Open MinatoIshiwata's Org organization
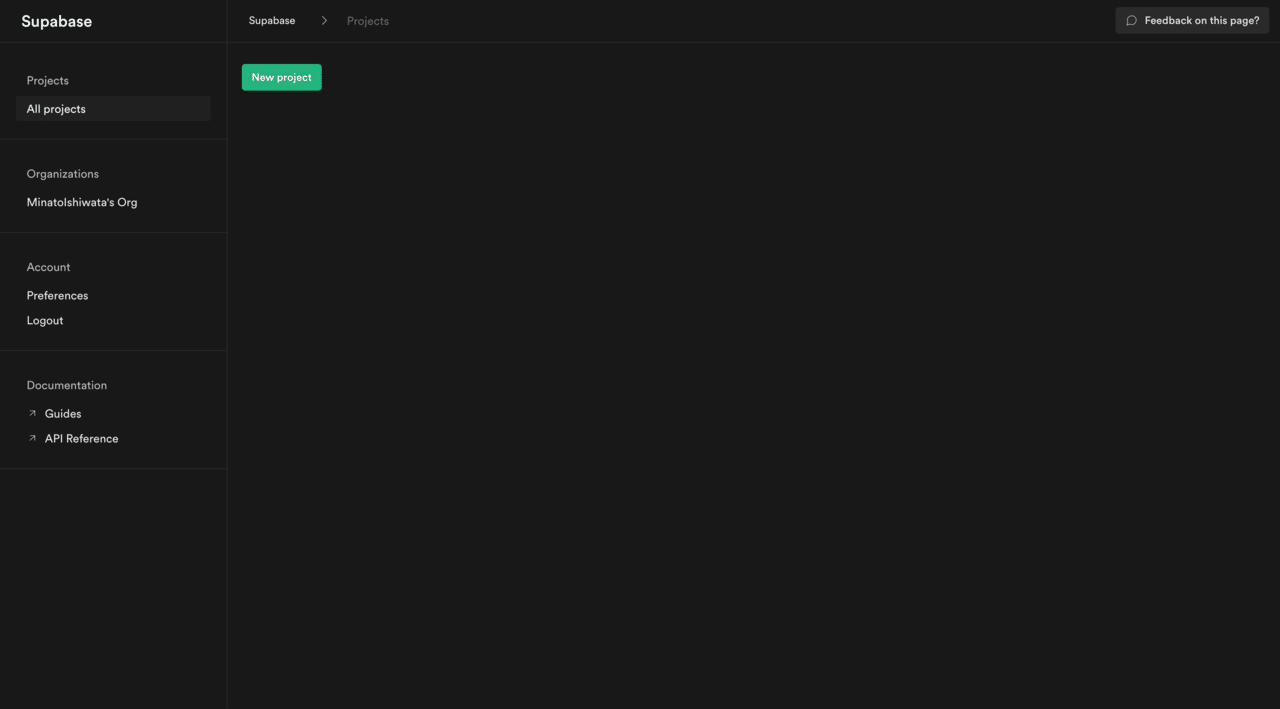This screenshot has height=709, width=1280. coord(82,202)
